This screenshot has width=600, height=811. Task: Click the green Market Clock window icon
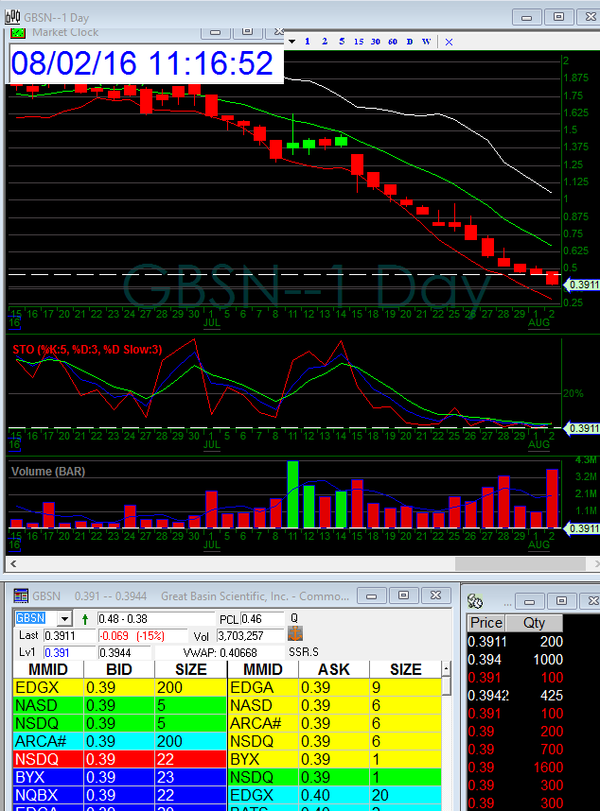pos(19,32)
